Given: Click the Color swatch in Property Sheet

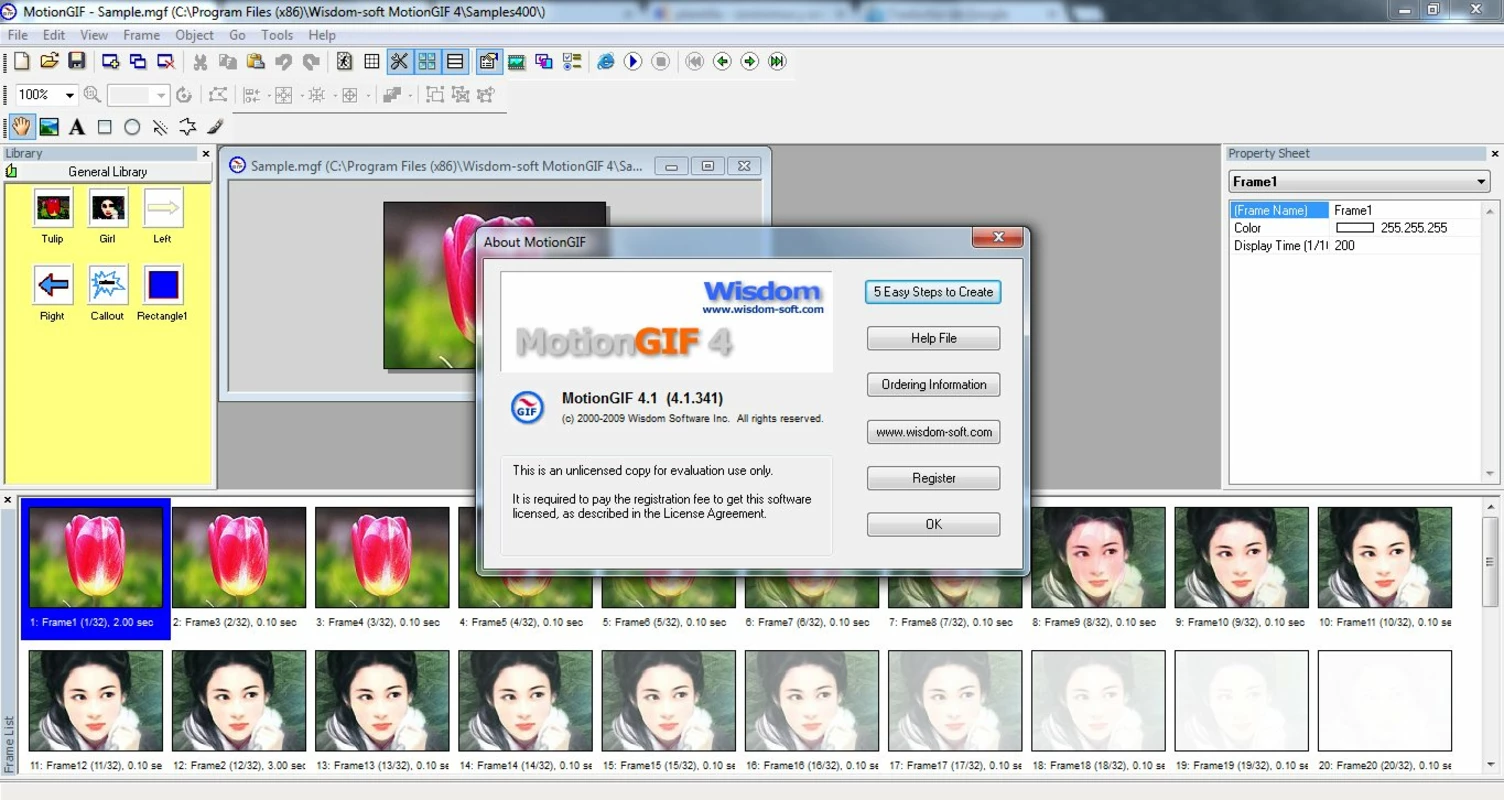Looking at the screenshot, I should [1355, 228].
